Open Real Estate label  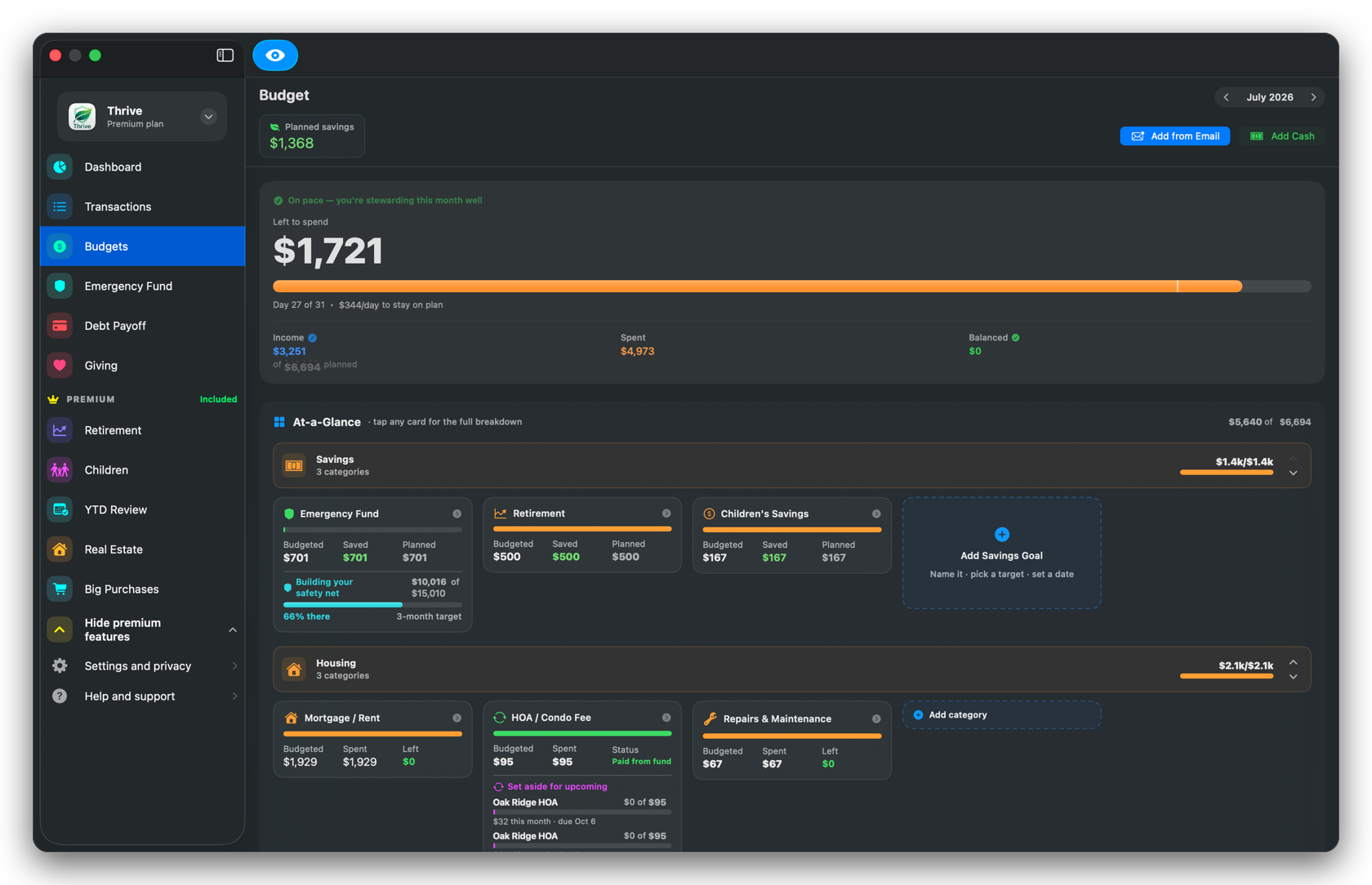click(x=114, y=549)
